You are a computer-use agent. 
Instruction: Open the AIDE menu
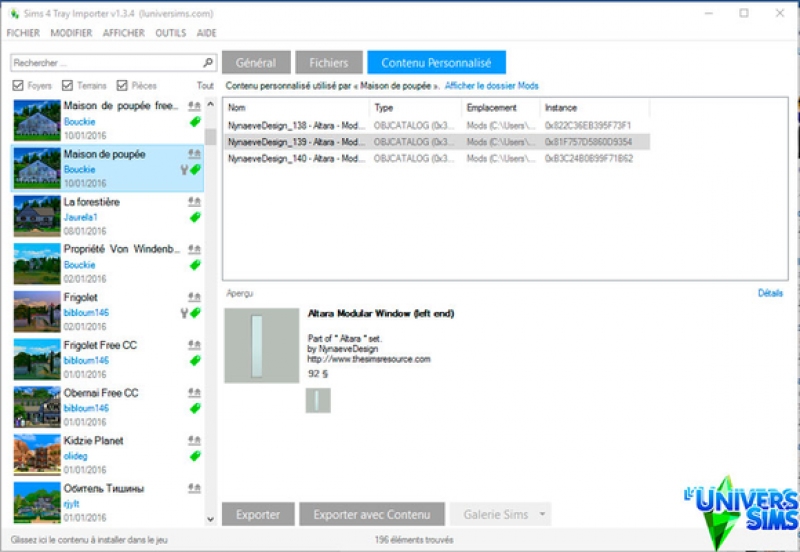(x=207, y=33)
